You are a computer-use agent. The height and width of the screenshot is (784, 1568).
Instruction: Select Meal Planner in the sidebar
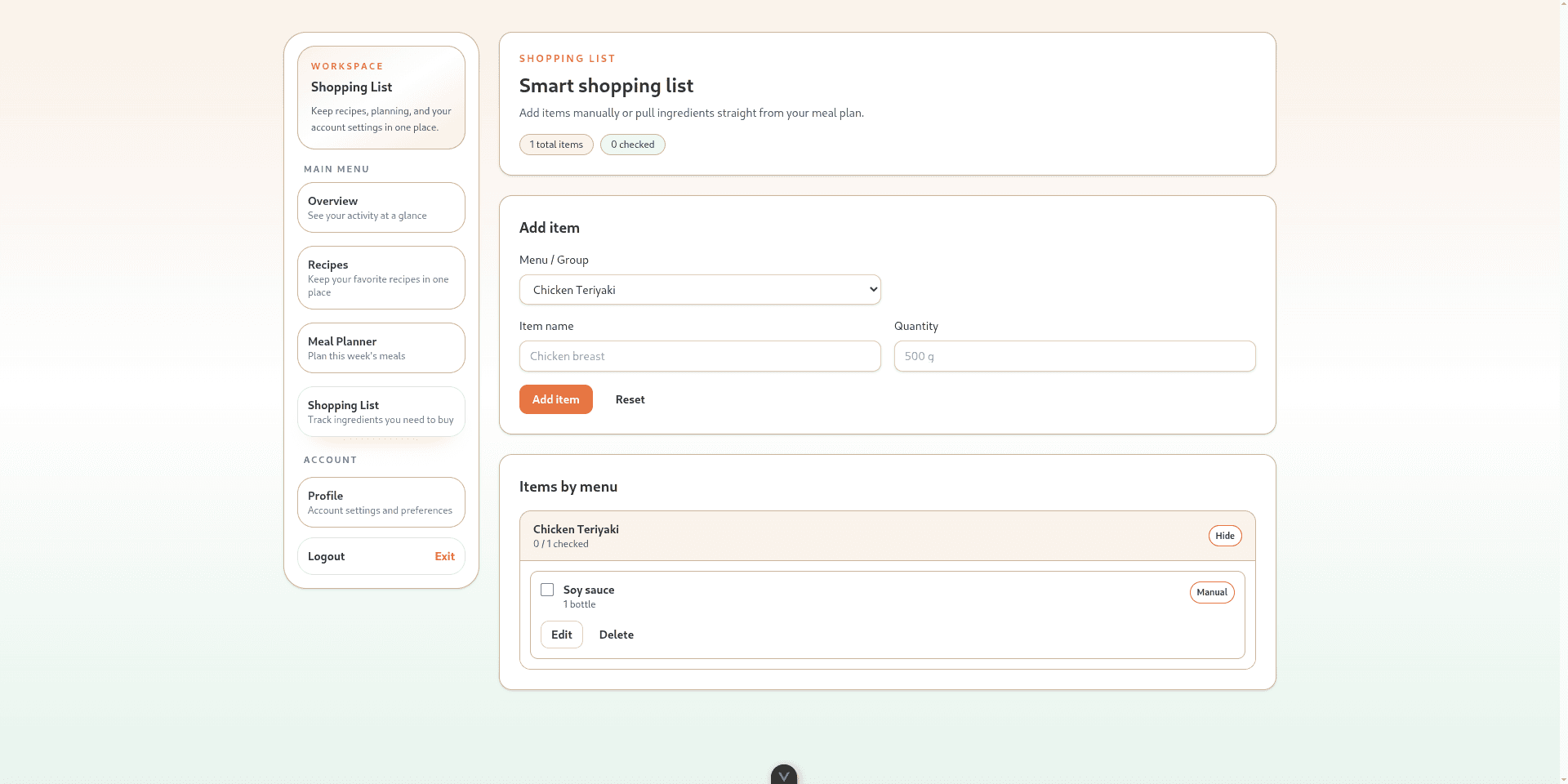(x=381, y=348)
